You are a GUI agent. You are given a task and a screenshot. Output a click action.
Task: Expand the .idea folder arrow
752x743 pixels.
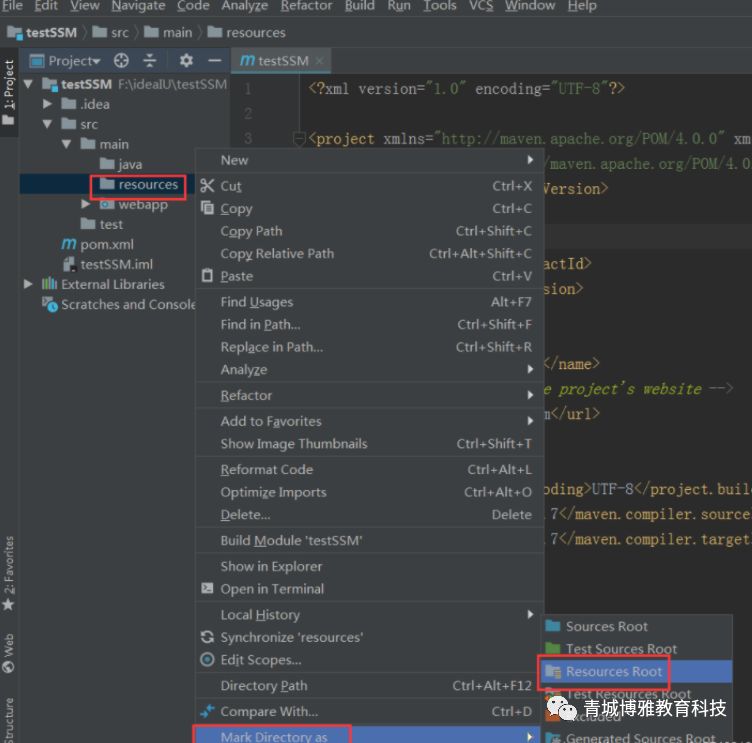[x=47, y=104]
